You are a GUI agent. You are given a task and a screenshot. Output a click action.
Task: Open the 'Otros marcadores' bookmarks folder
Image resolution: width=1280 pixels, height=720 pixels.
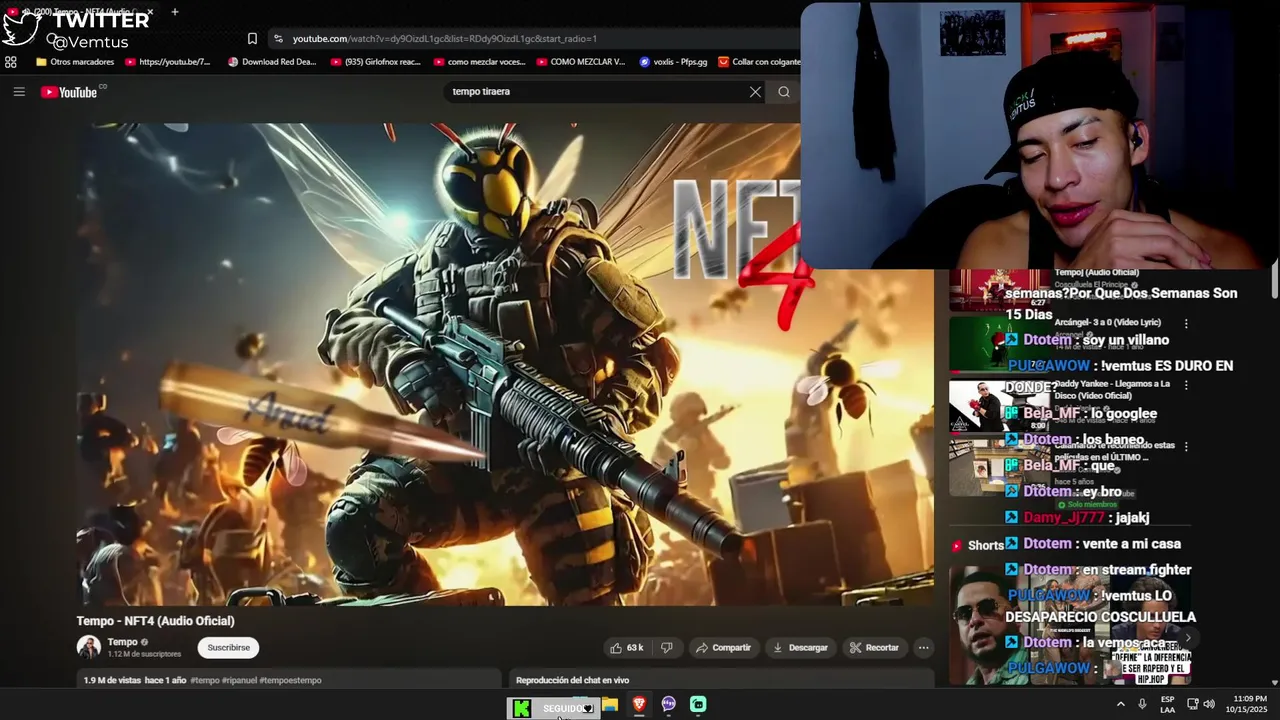(x=75, y=62)
